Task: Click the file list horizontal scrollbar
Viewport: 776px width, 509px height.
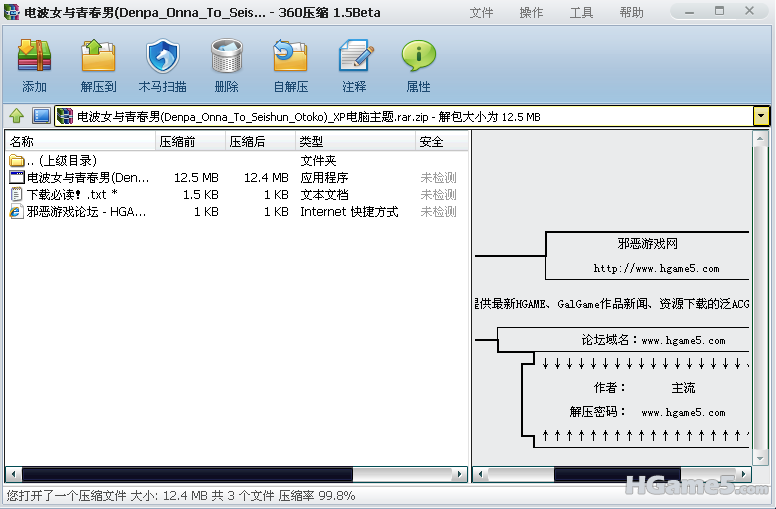Action: pos(237,474)
